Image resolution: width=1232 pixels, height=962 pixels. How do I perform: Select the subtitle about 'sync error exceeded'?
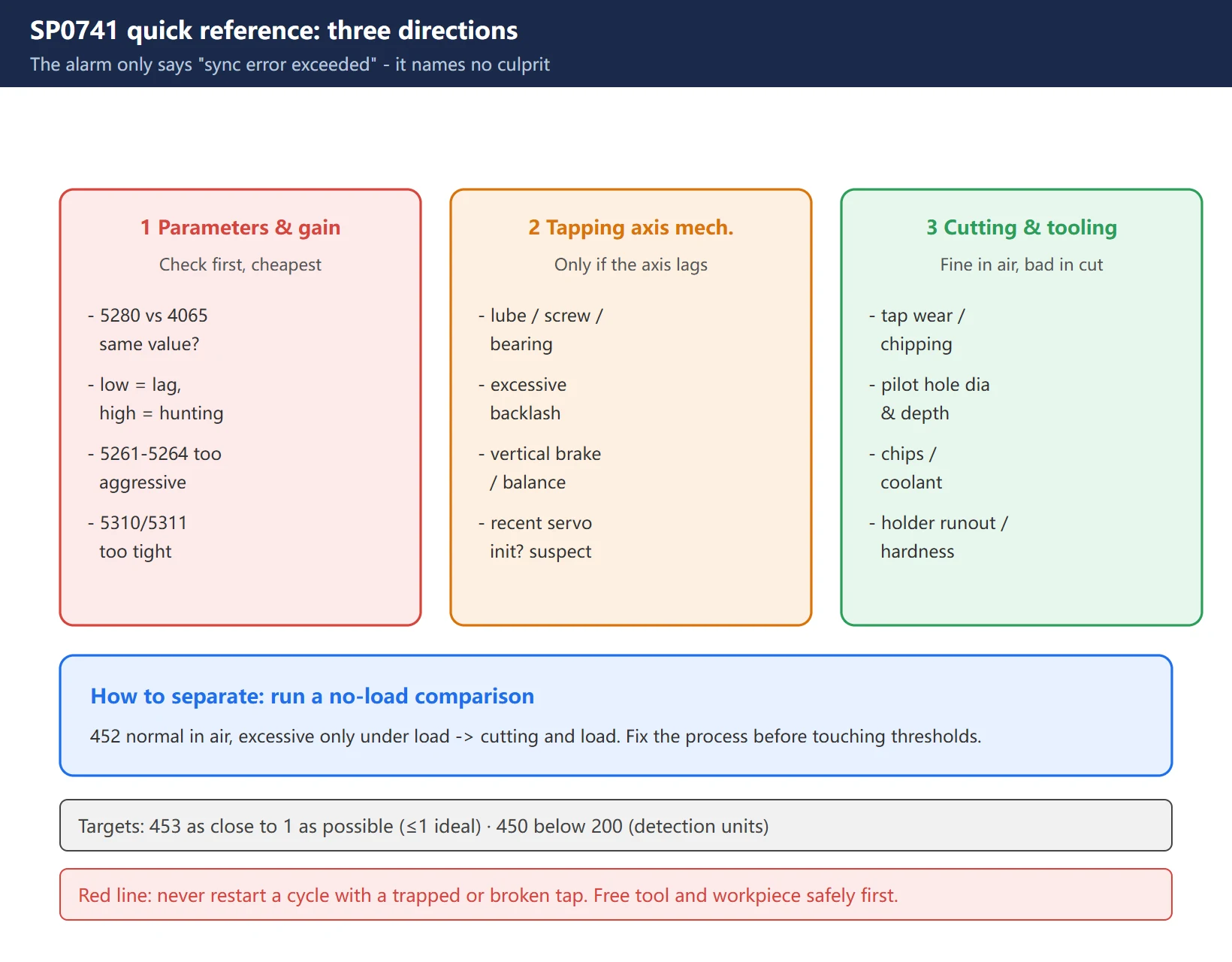290,65
